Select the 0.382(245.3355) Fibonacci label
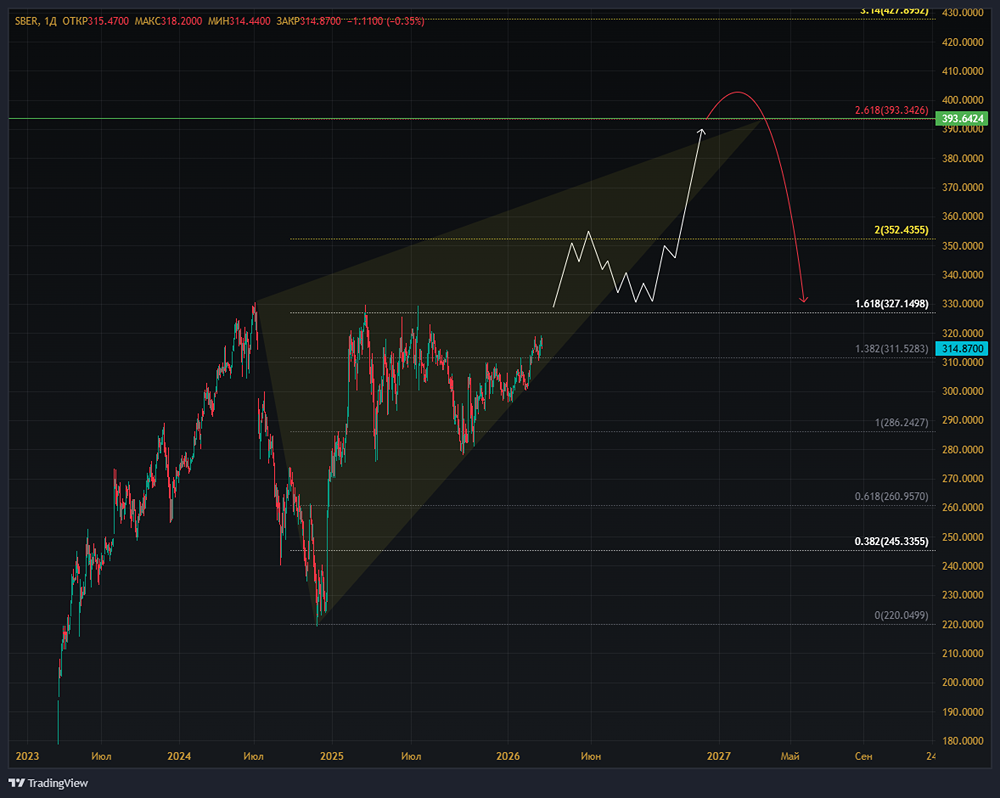The width and height of the screenshot is (1000, 798). [x=892, y=542]
